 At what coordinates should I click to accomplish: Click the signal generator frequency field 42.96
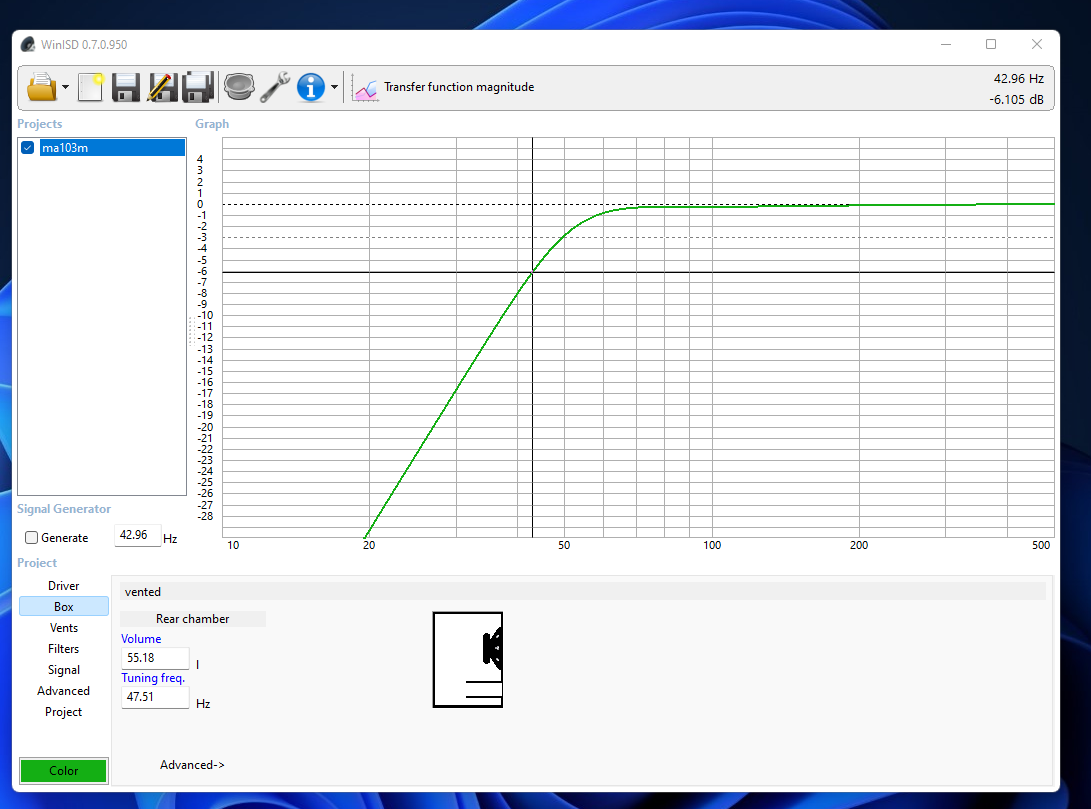click(138, 536)
